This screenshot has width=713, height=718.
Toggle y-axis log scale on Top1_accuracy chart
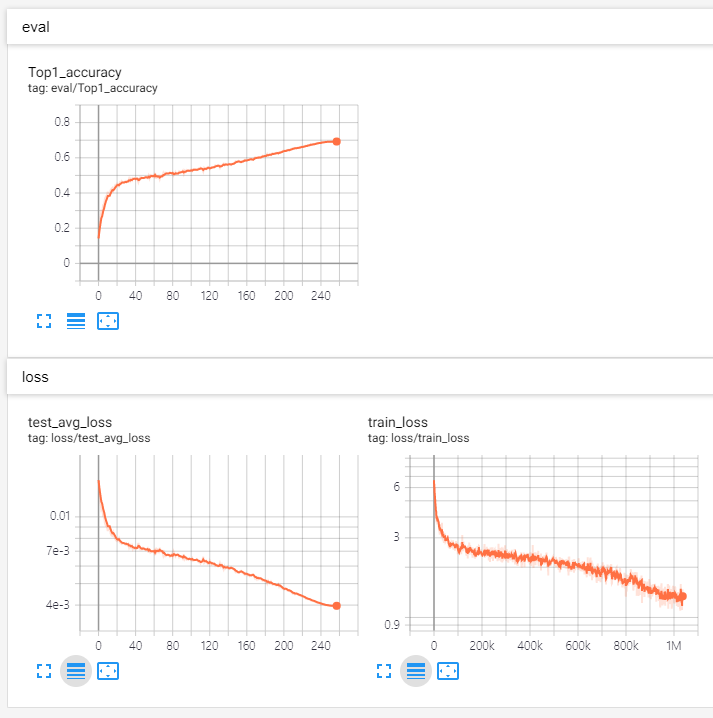(x=76, y=321)
